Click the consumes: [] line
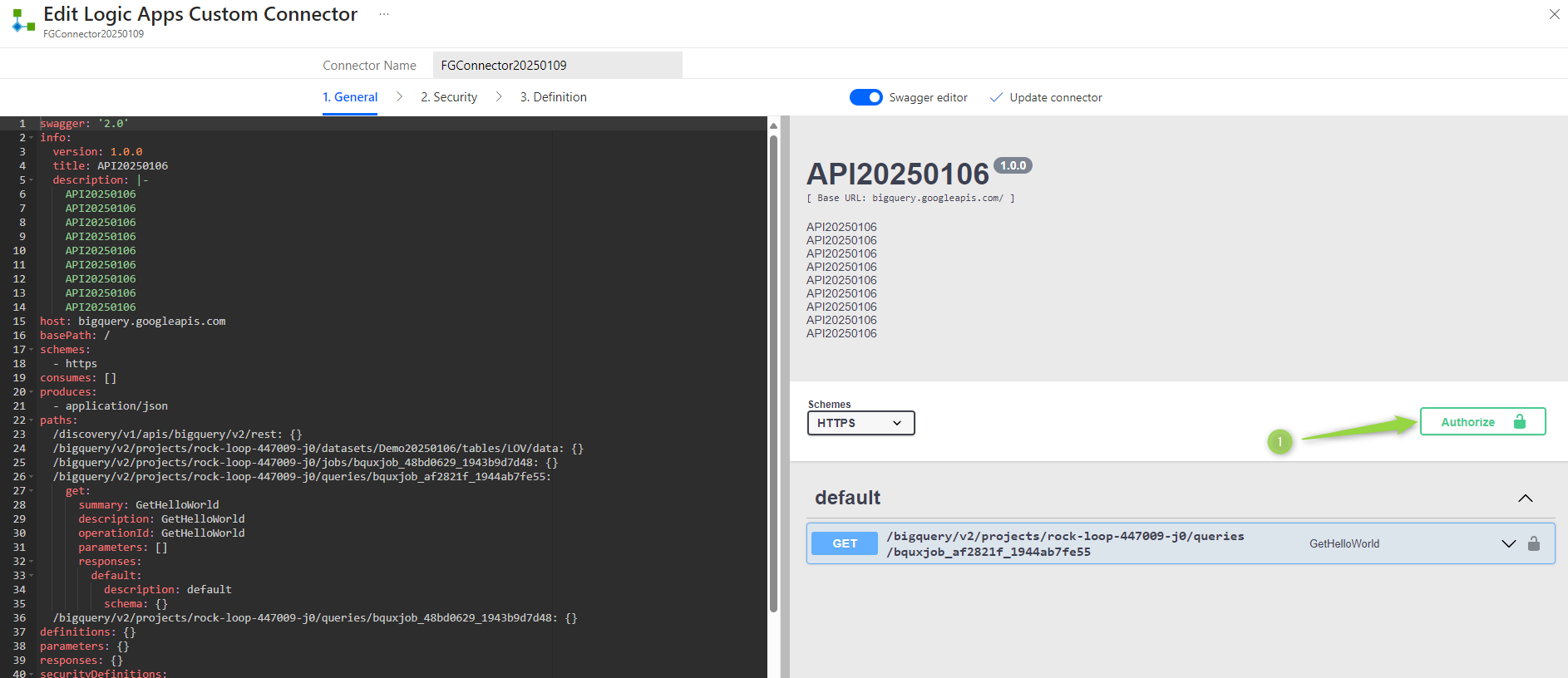 coord(78,378)
